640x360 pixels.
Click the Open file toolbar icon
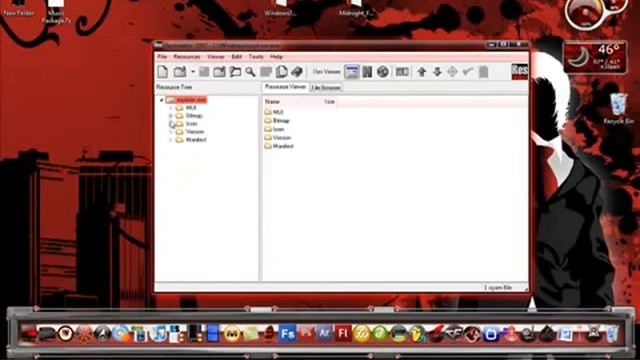click(x=180, y=72)
